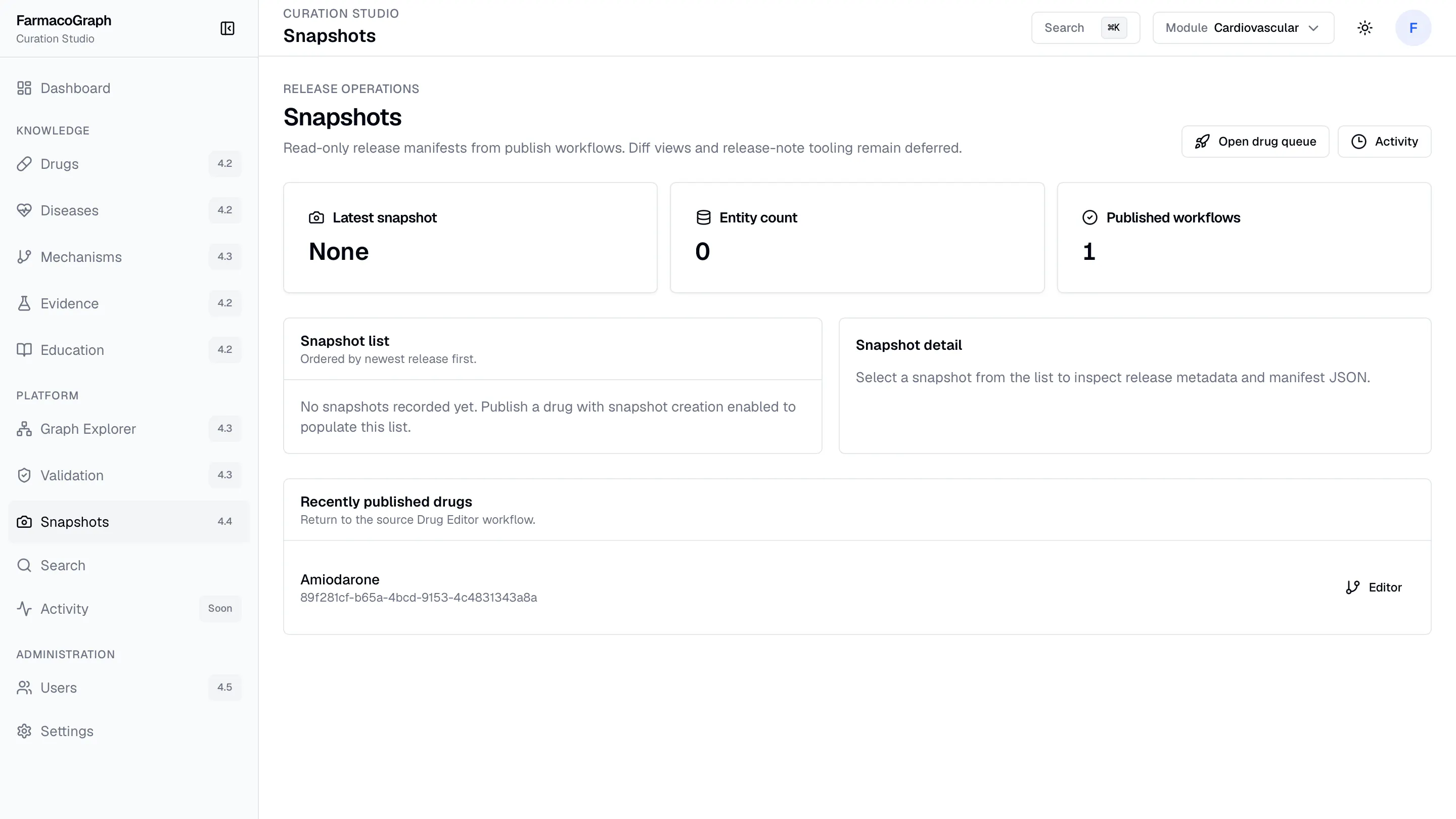Open Users administration page
Image resolution: width=1456 pixels, height=819 pixels.
coord(129,688)
